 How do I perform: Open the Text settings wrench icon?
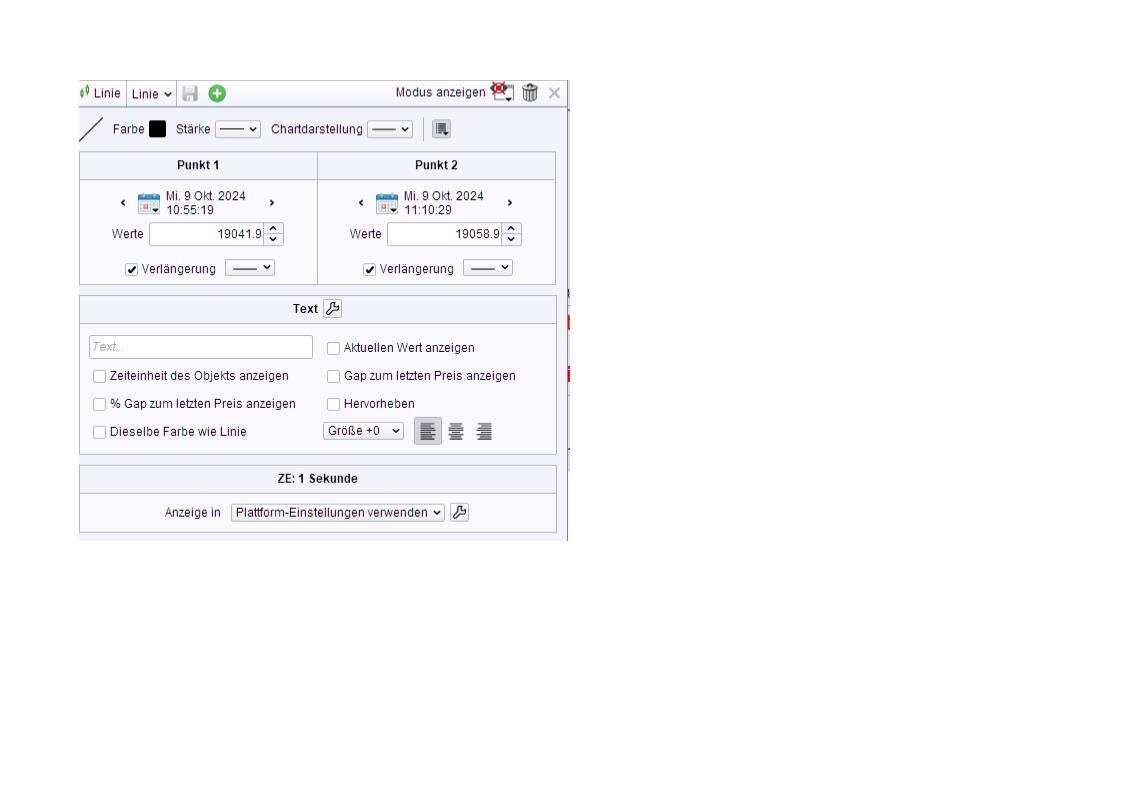pos(333,308)
